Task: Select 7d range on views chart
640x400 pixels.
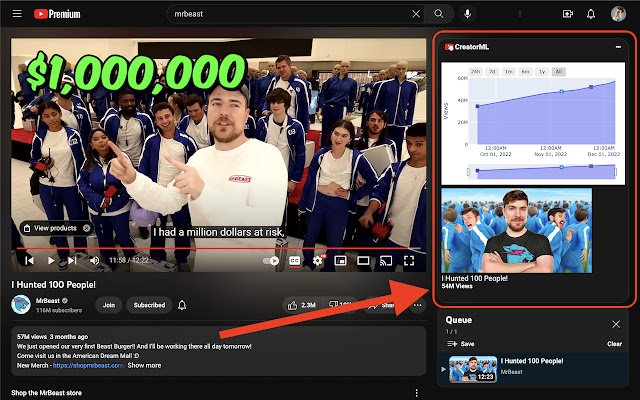Action: (492, 72)
